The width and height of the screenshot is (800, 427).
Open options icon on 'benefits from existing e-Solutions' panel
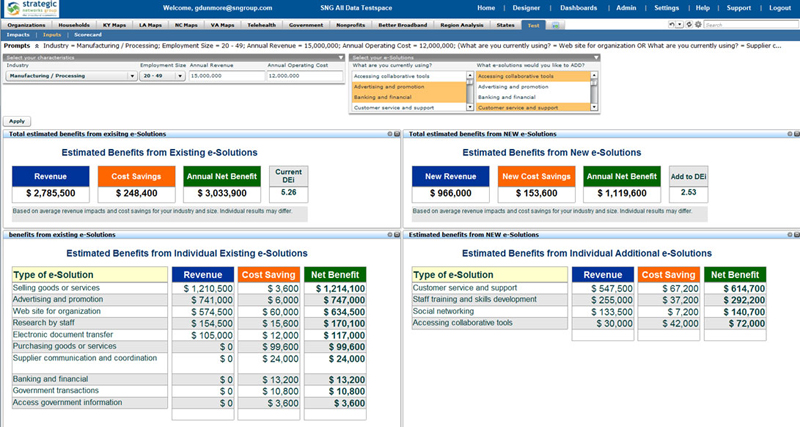tap(390, 235)
